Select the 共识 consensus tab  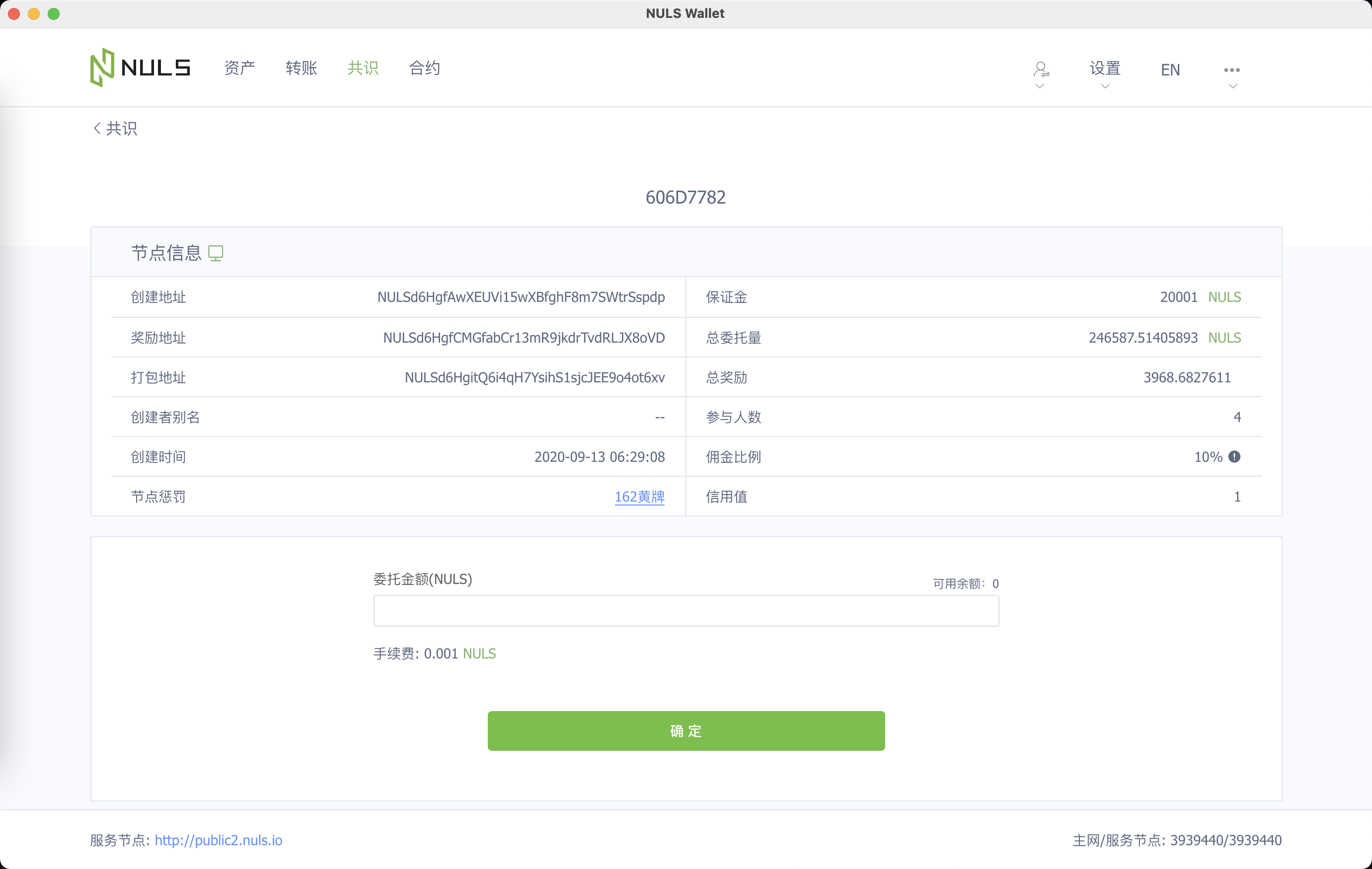(363, 69)
